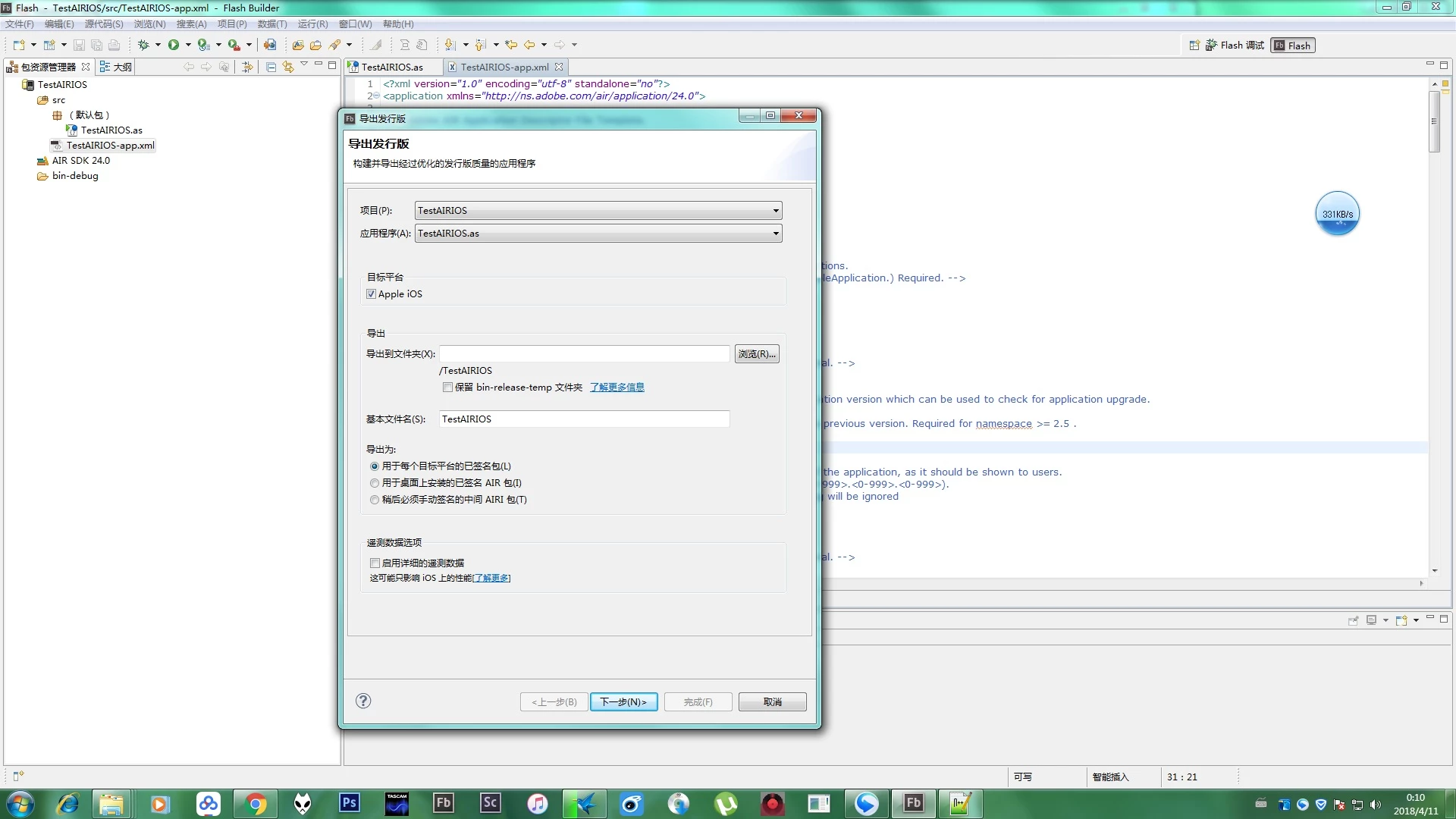Open the 项目(P) menu
This screenshot has height=819, width=1456.
(231, 24)
